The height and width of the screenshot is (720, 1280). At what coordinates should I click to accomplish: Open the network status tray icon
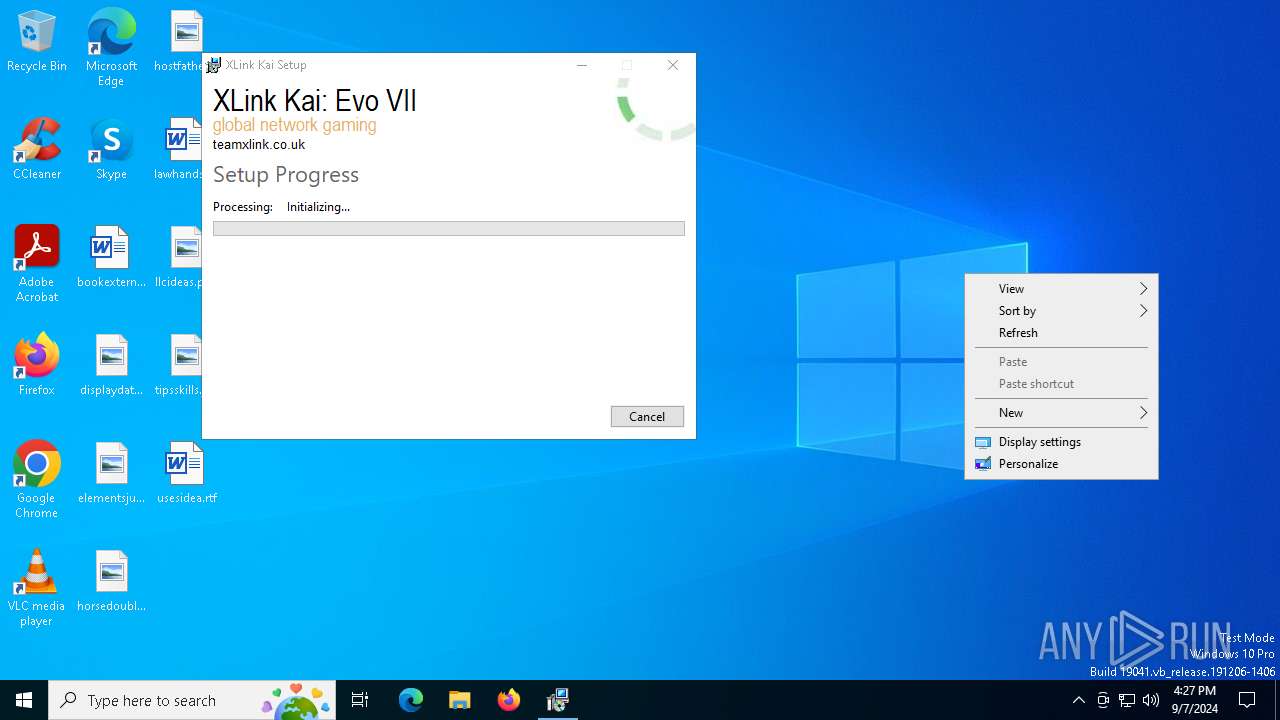[x=1127, y=700]
